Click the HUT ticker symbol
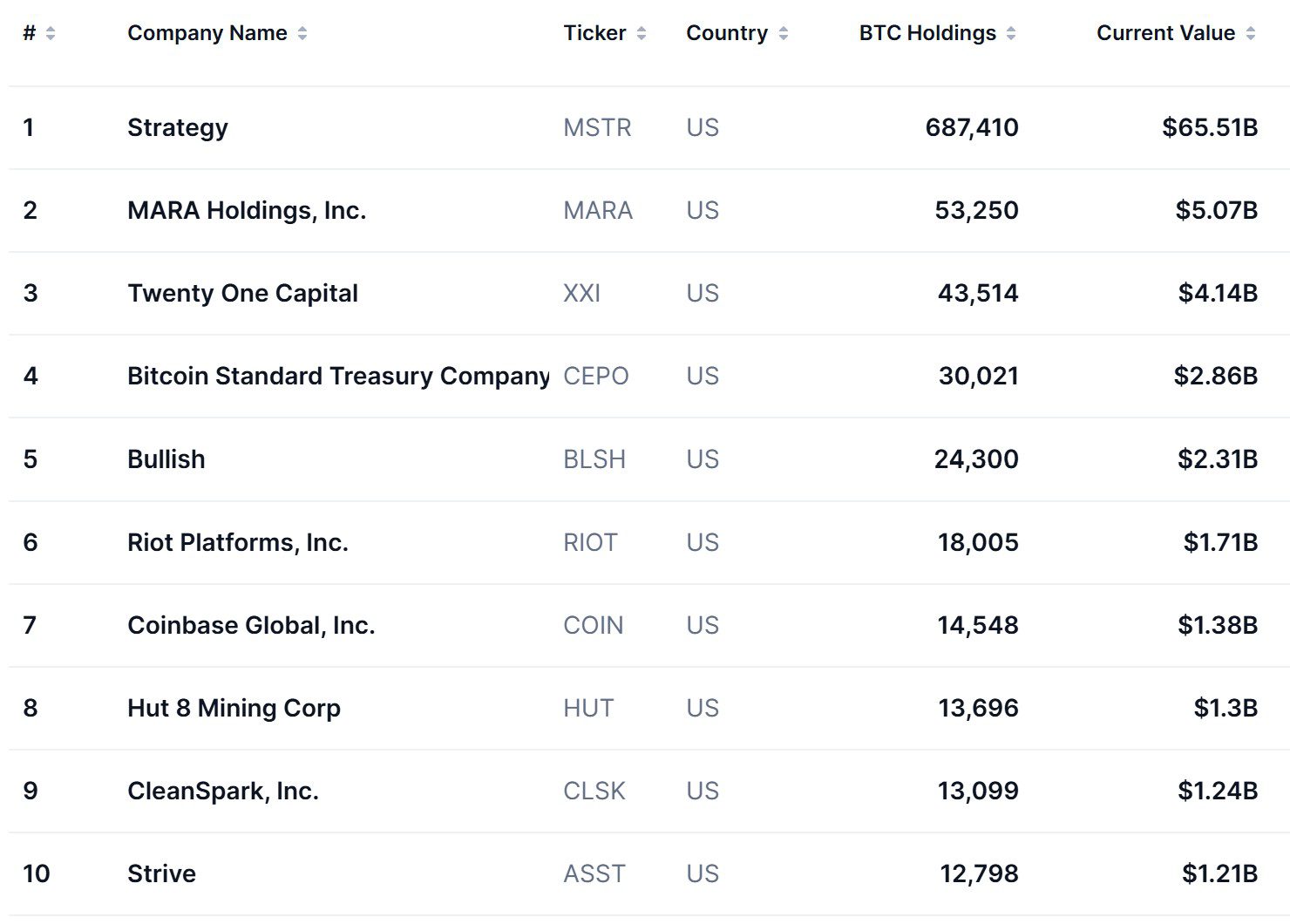1290x924 pixels. (588, 708)
